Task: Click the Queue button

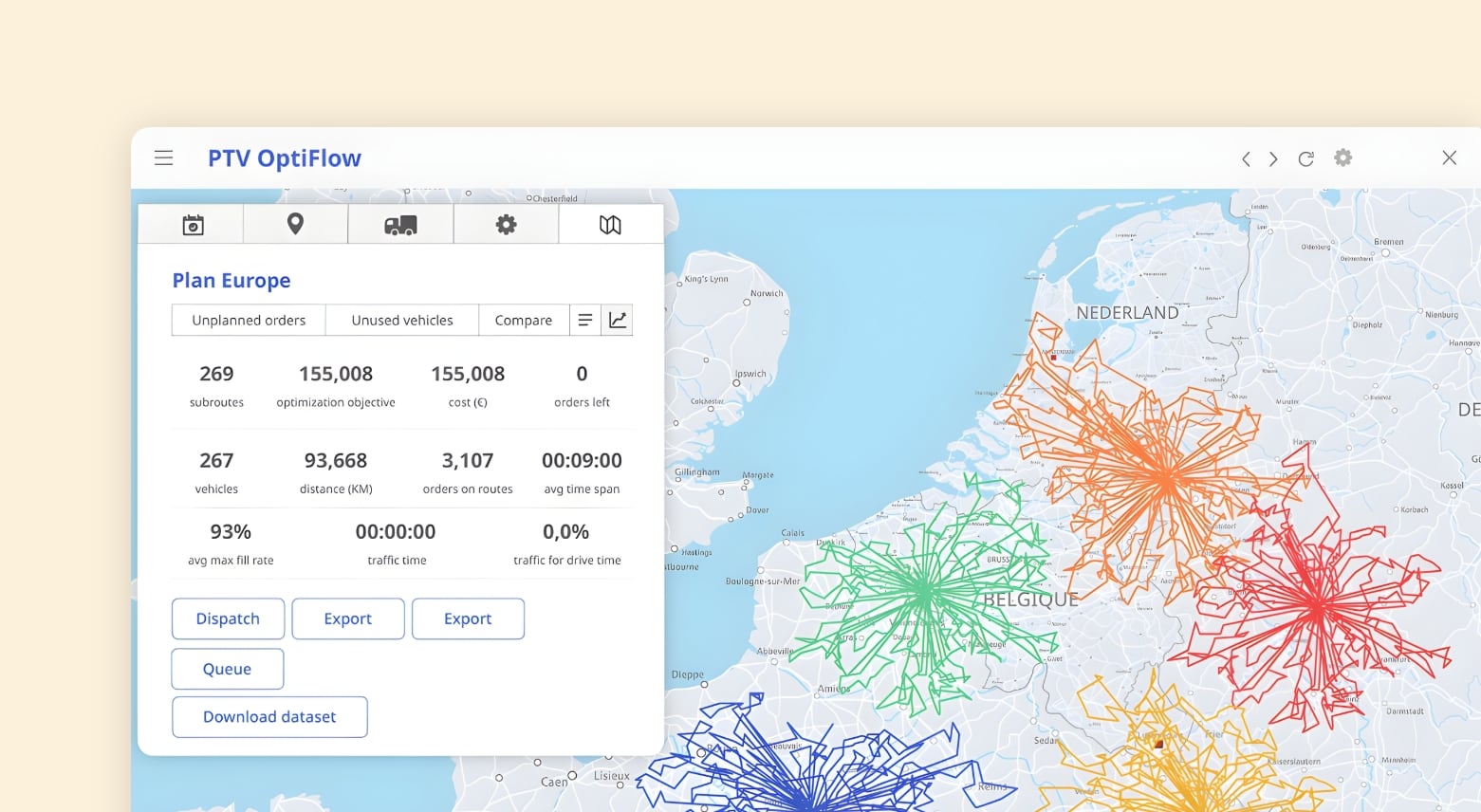Action: coord(227,669)
